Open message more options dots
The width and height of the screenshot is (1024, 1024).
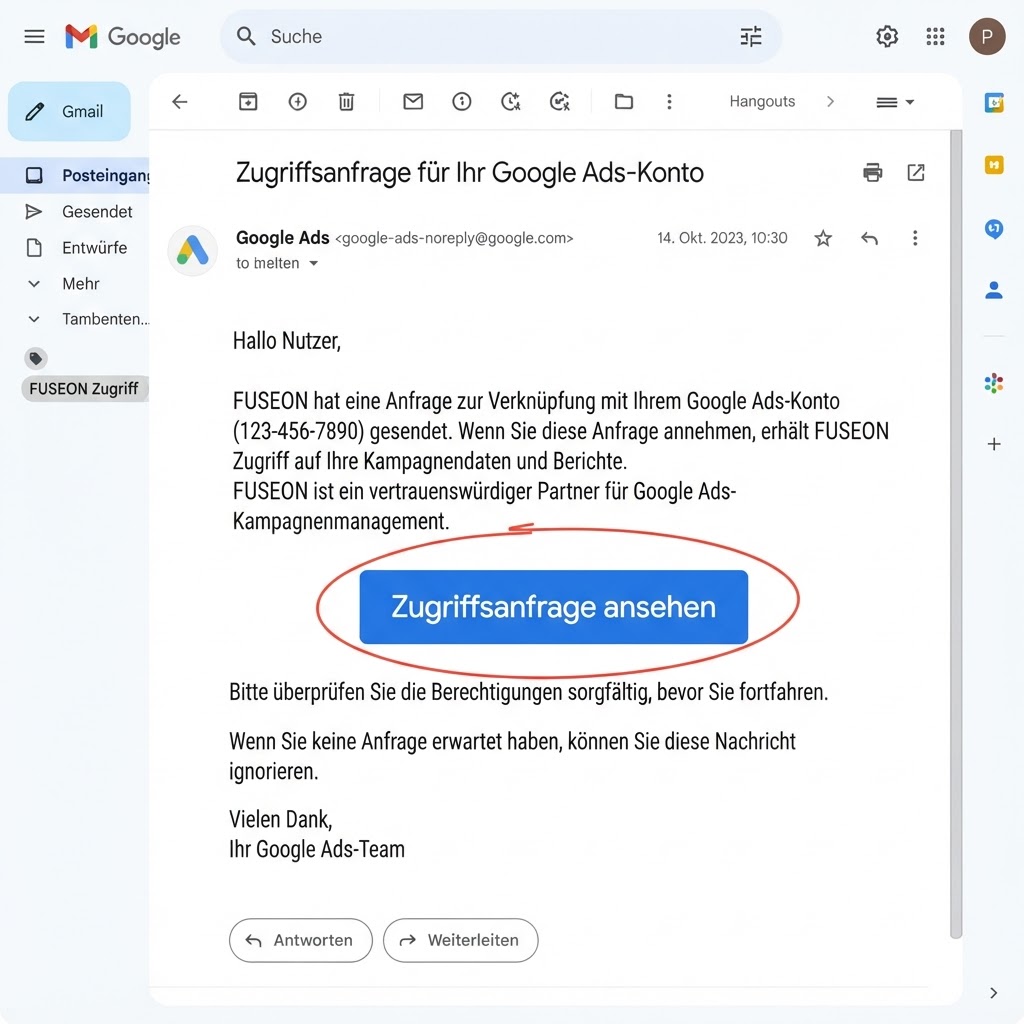coord(915,238)
